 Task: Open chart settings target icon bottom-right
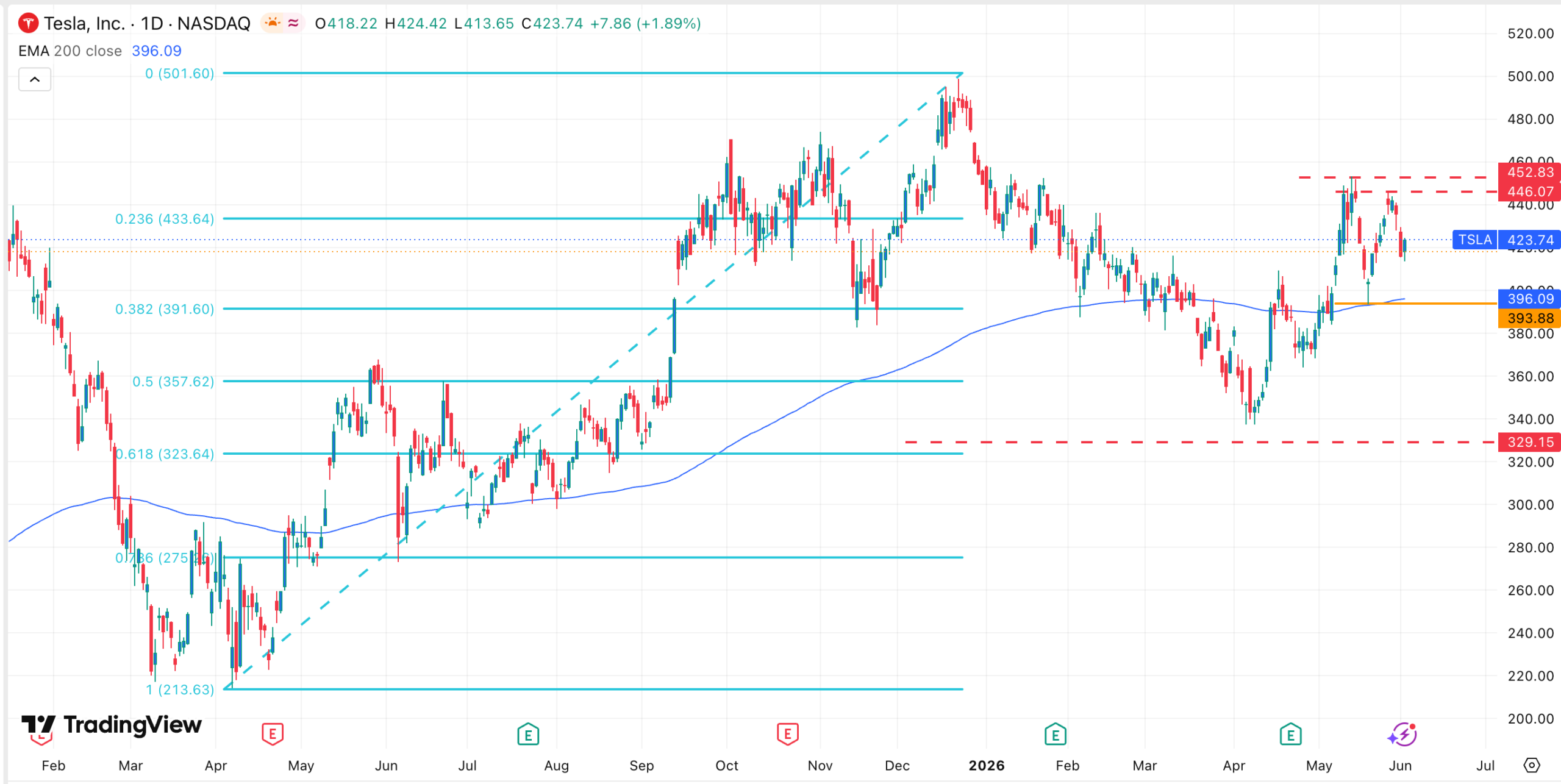[x=1532, y=765]
